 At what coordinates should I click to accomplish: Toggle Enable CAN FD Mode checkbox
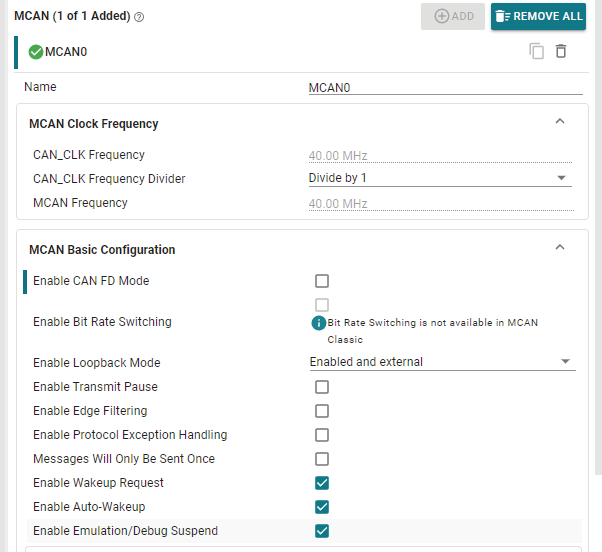pyautogui.click(x=322, y=281)
